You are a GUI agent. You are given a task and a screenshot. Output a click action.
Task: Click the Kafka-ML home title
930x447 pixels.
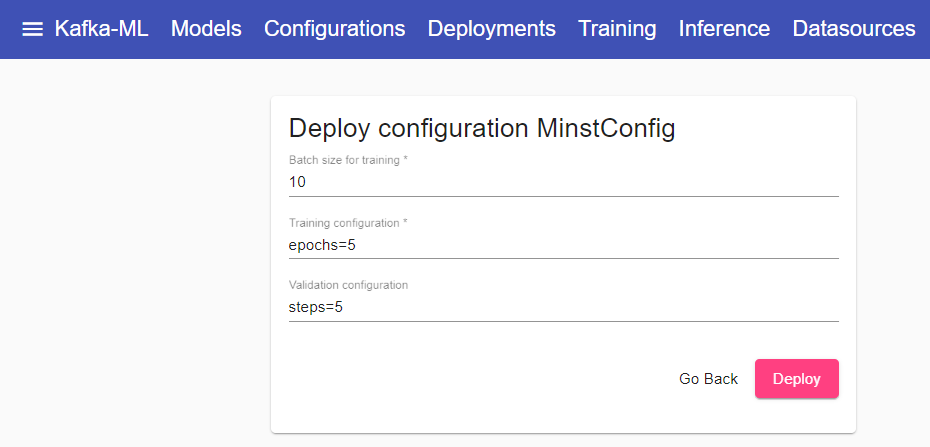(x=101, y=28)
